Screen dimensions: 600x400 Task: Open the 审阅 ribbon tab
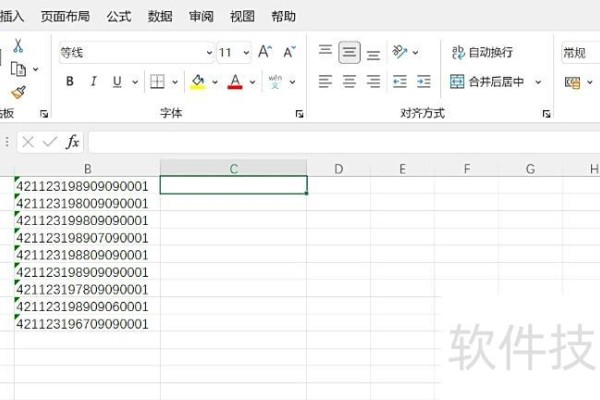[x=201, y=16]
